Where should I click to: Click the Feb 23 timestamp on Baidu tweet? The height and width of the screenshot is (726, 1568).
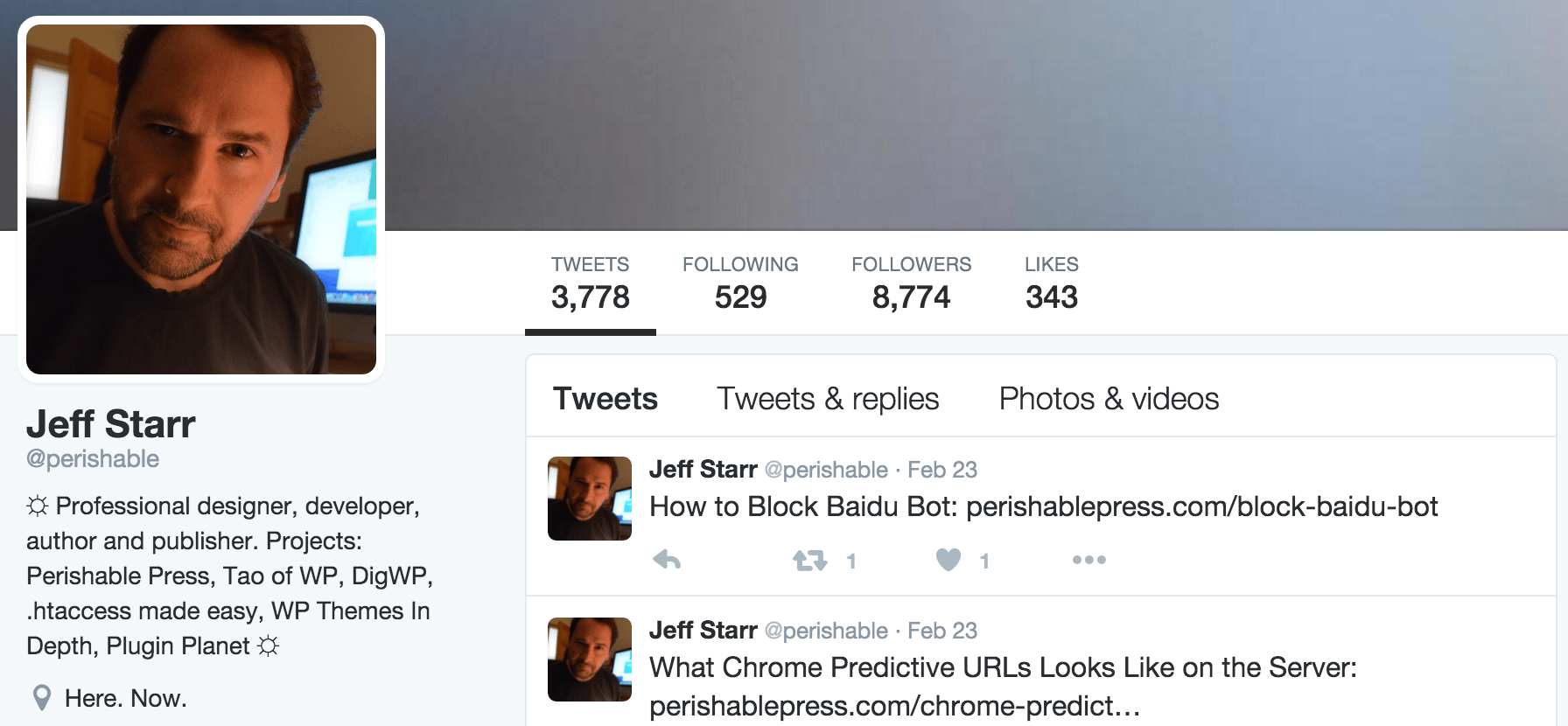coord(941,470)
